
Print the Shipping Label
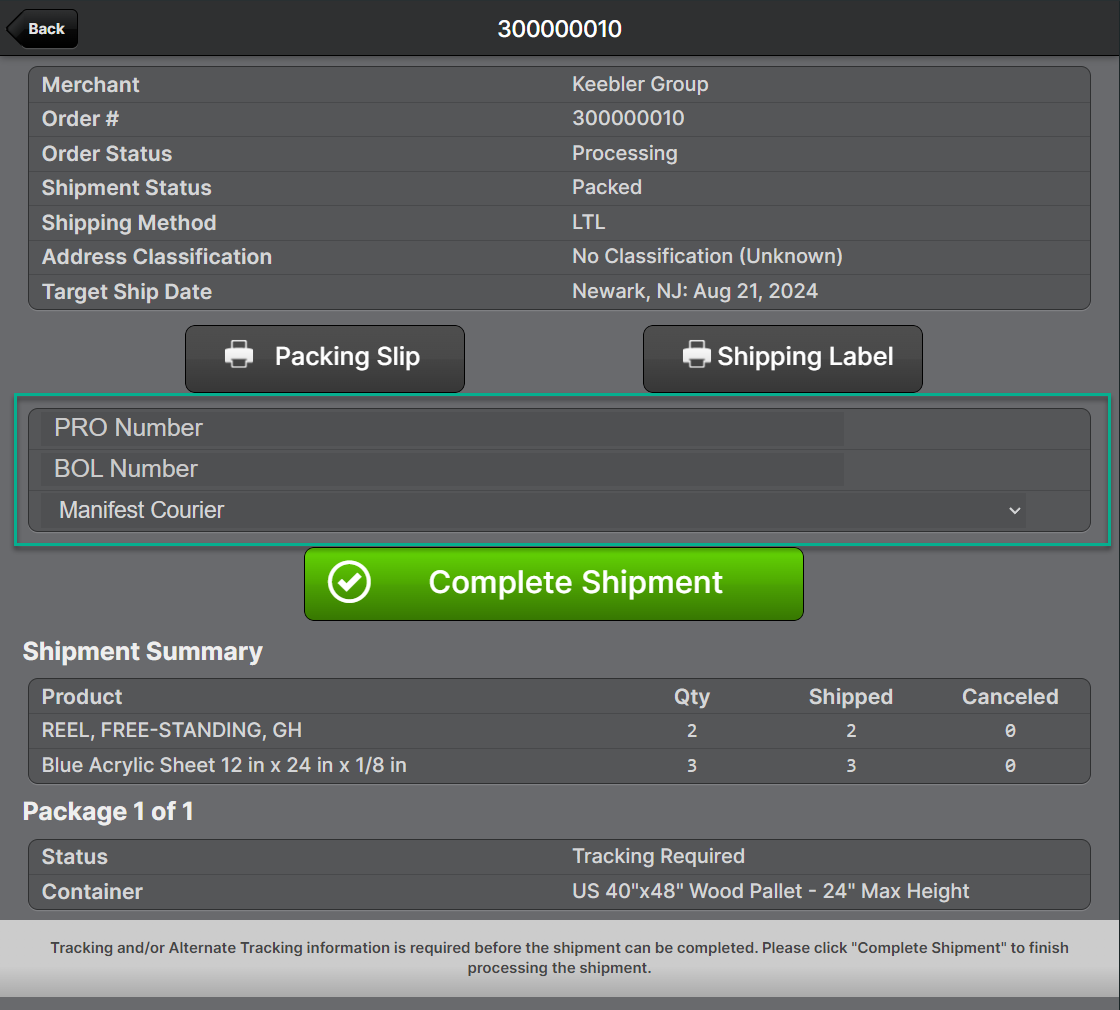coord(782,358)
